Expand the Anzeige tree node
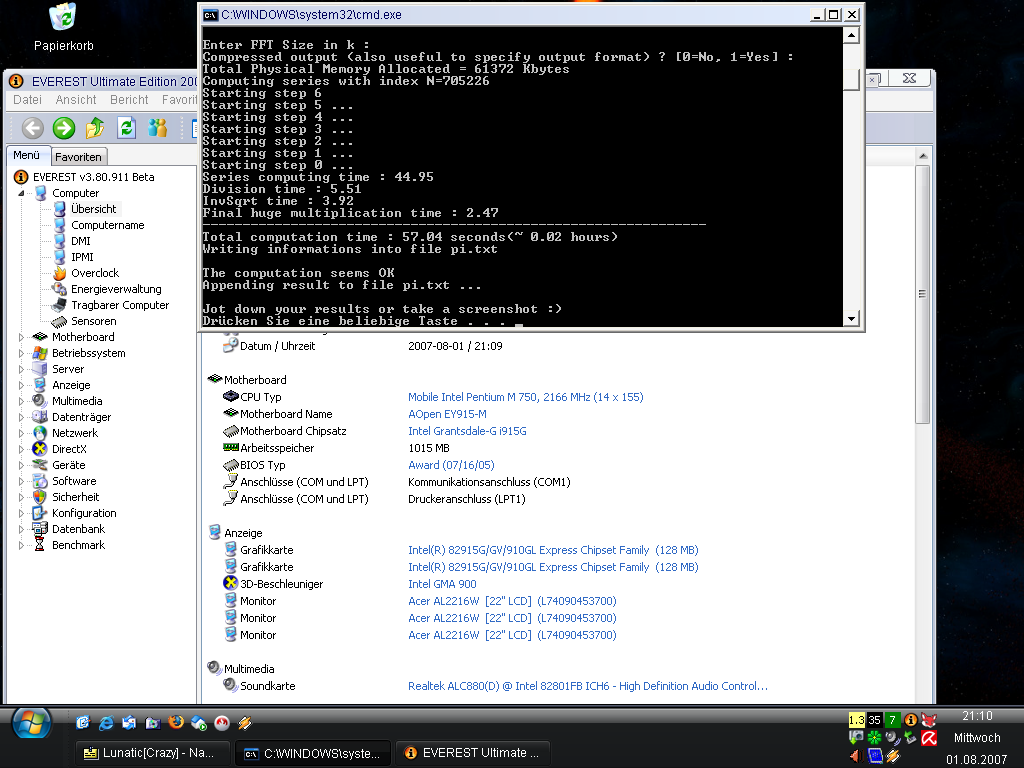Image resolution: width=1024 pixels, height=768 pixels. coord(21,385)
